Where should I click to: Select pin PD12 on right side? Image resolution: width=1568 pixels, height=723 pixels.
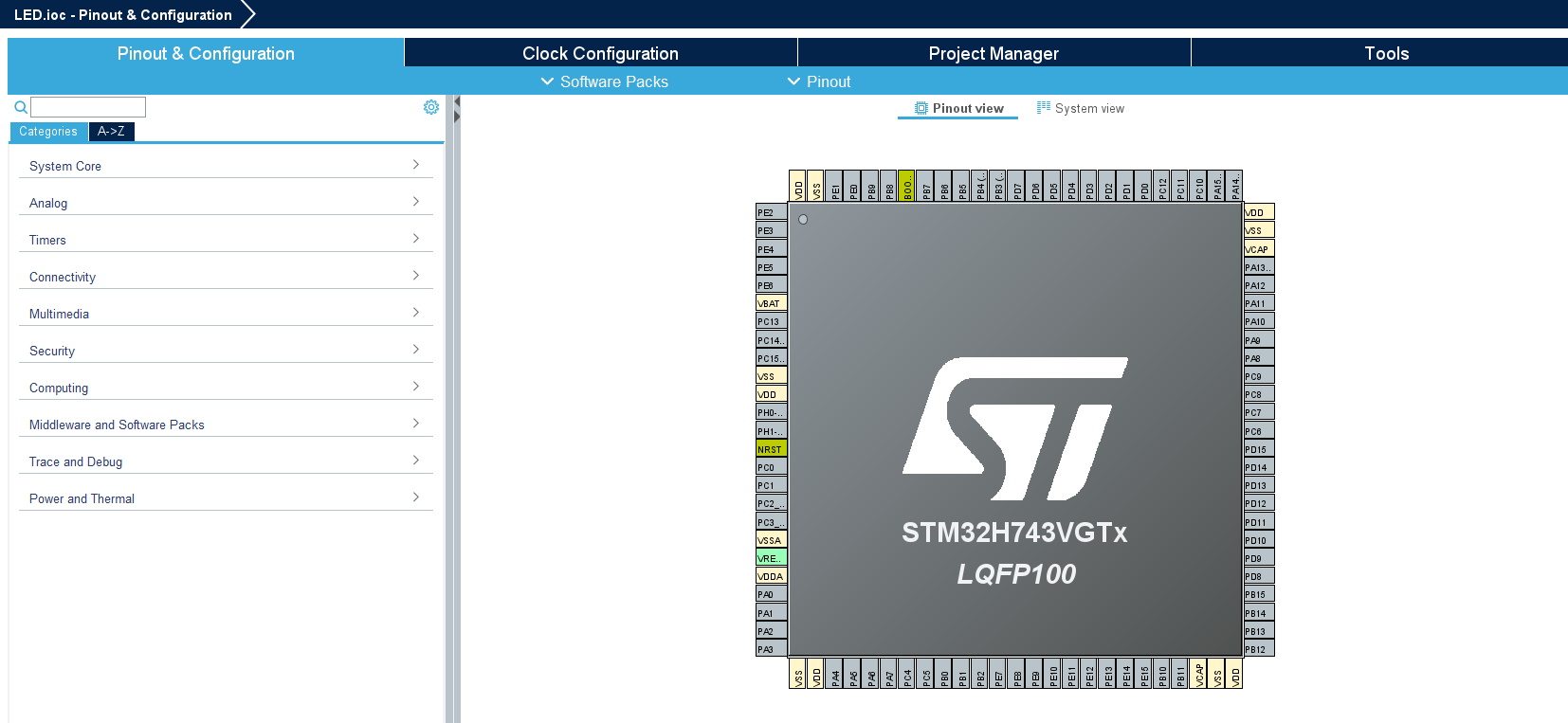1259,503
